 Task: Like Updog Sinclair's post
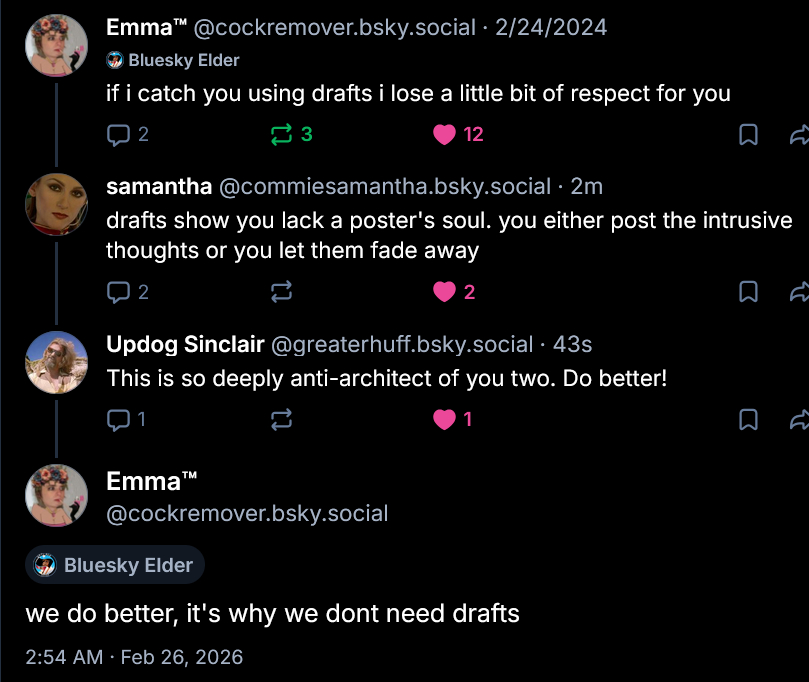pyautogui.click(x=445, y=420)
